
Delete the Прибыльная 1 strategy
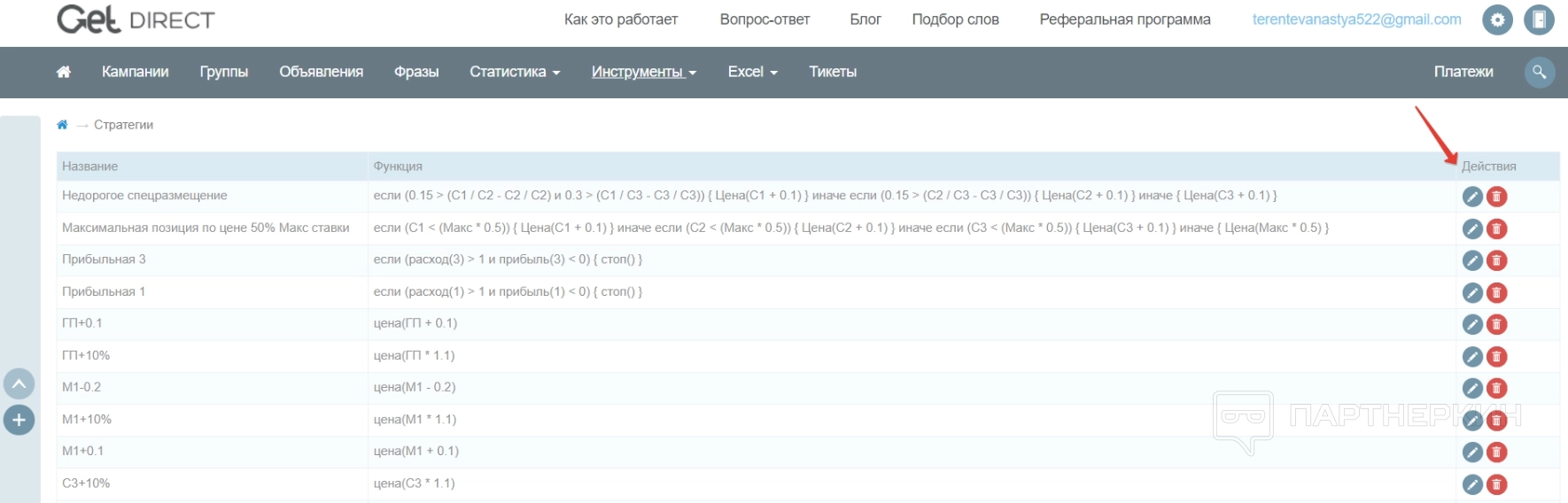1496,292
